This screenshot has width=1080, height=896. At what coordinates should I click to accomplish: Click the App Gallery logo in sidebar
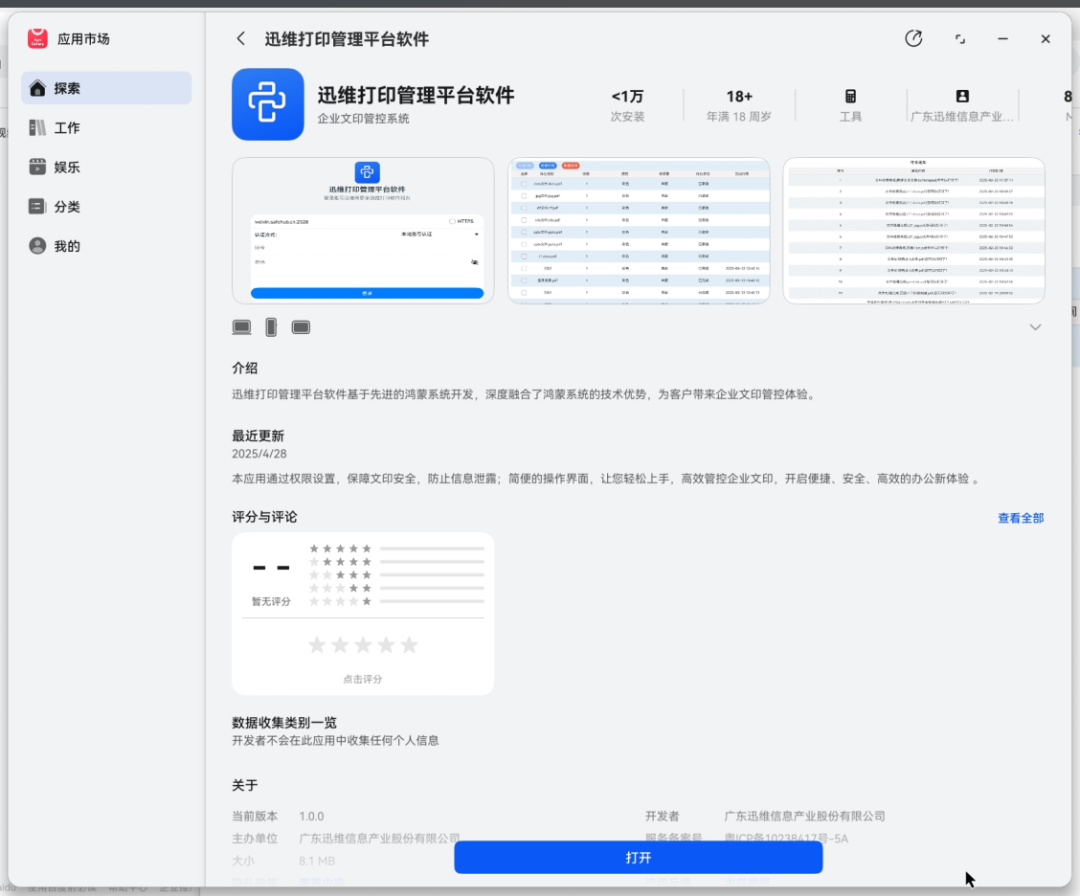pyautogui.click(x=38, y=39)
